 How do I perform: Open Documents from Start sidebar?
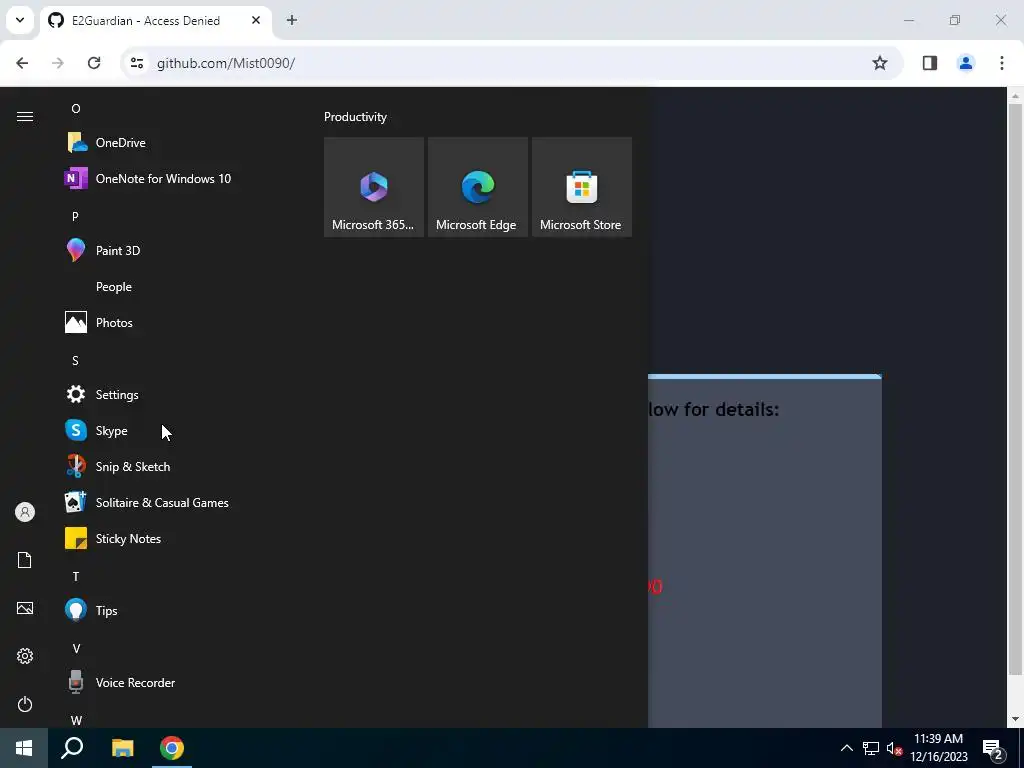[x=25, y=560]
